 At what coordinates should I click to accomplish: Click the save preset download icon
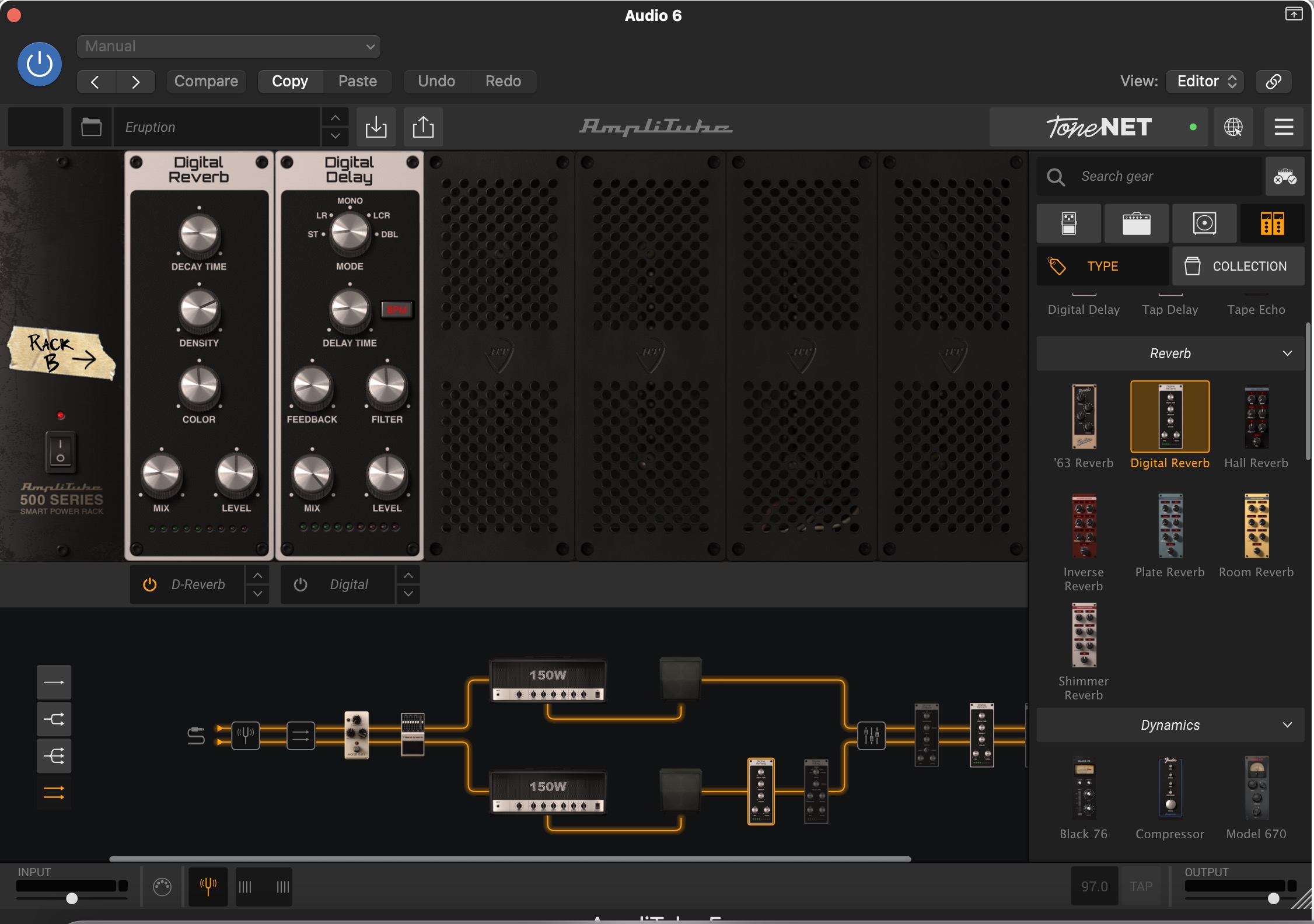point(376,127)
